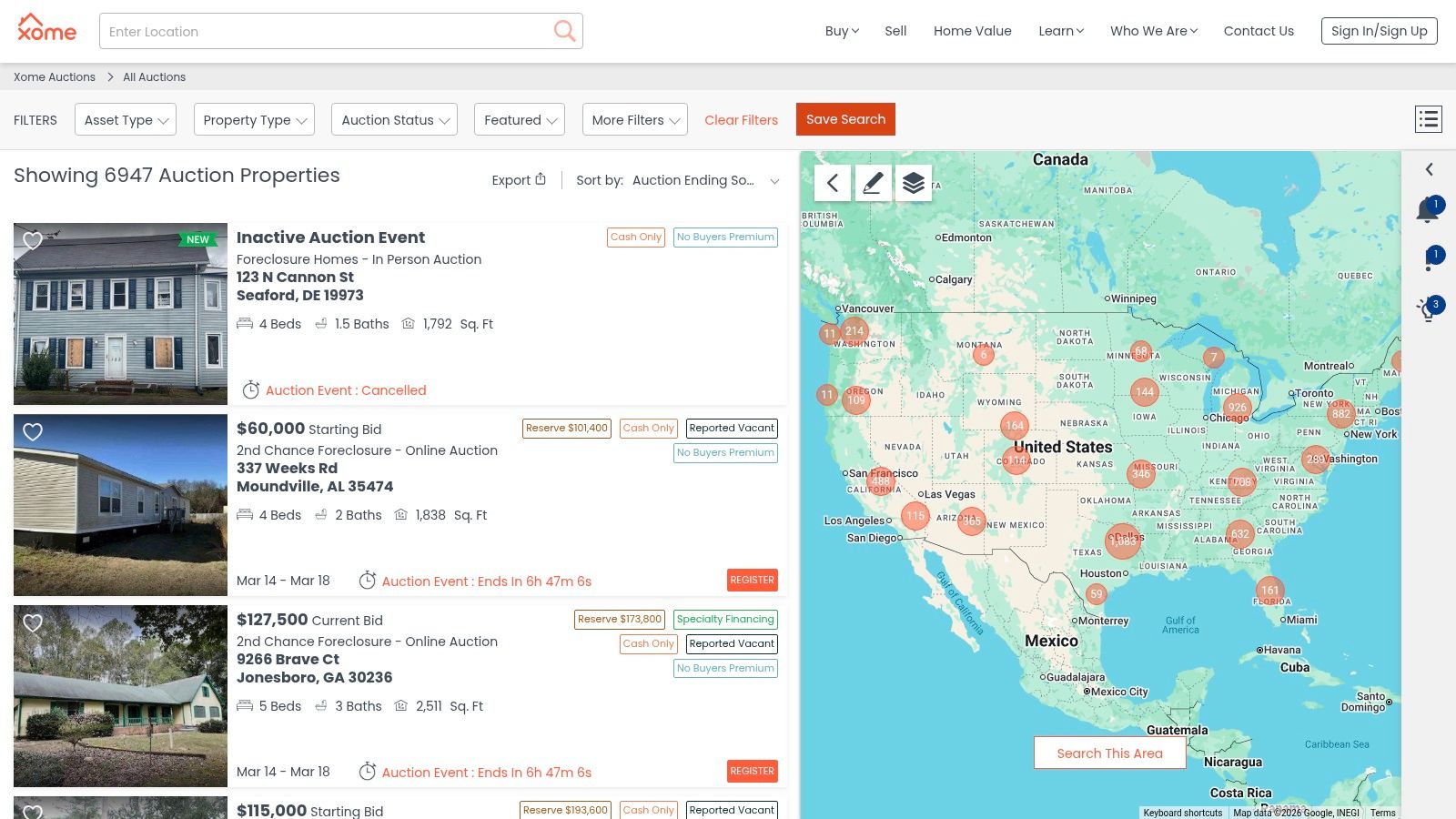Click the 1,083 map cluster near Dallas
The image size is (1456, 819).
pyautogui.click(x=1123, y=541)
